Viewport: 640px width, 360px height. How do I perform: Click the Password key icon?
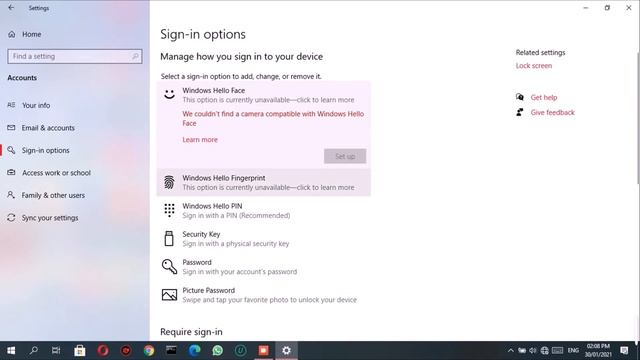point(169,267)
